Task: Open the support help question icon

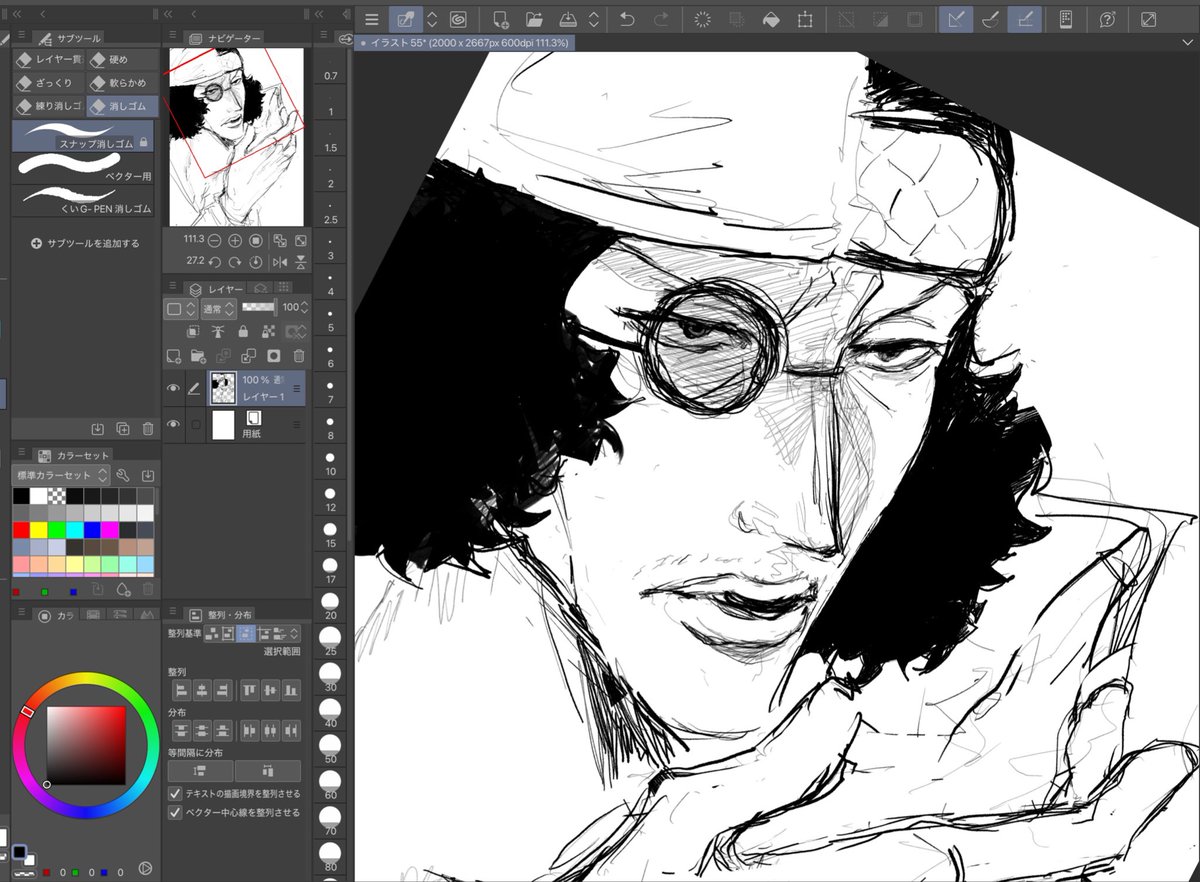Action: (1107, 19)
